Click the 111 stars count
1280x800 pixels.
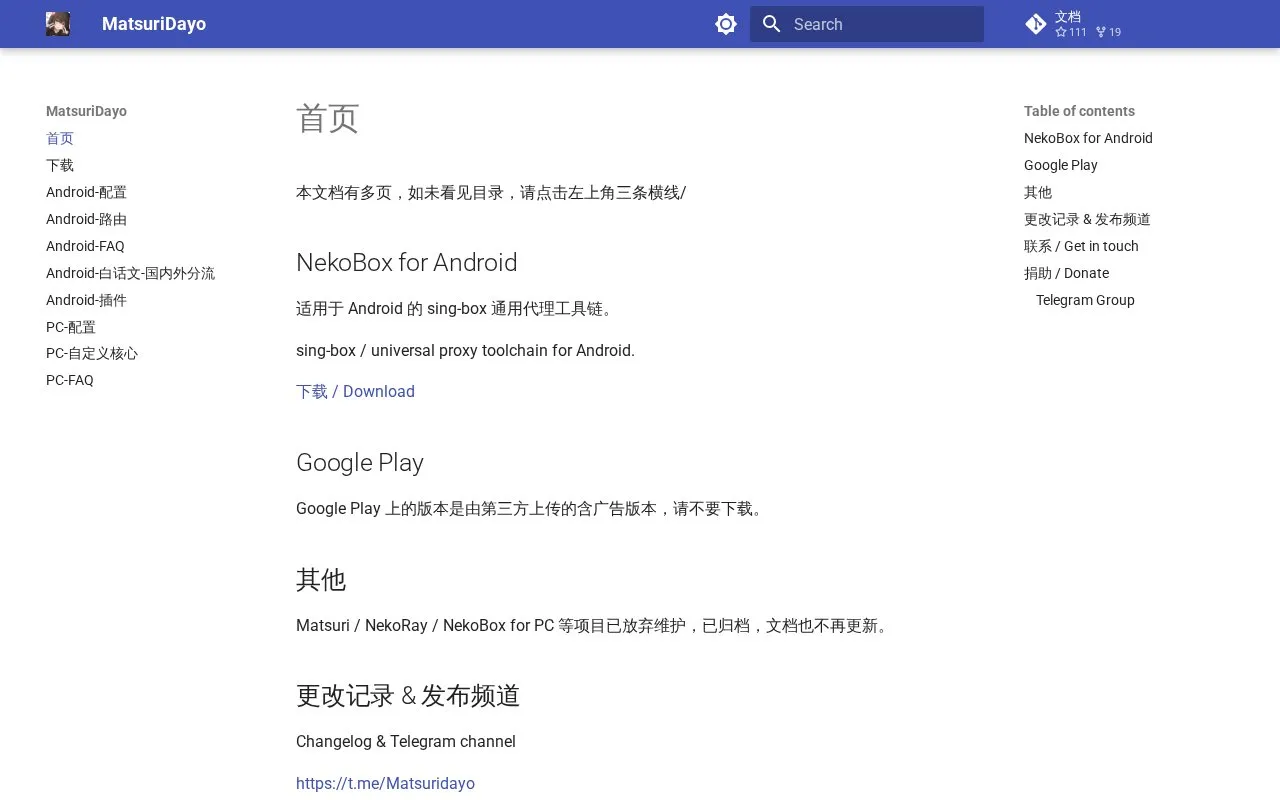[1071, 32]
